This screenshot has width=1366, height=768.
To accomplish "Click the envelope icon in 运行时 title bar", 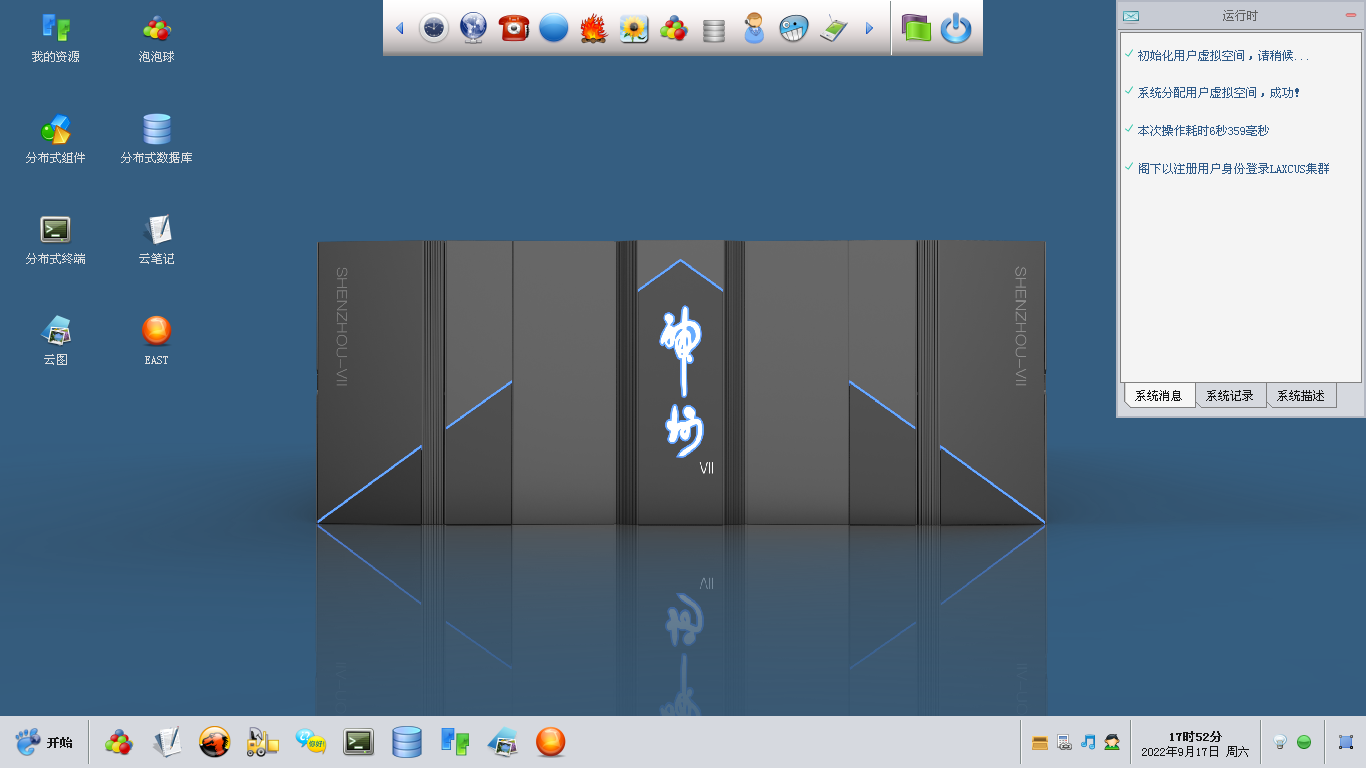I will 1131,16.
